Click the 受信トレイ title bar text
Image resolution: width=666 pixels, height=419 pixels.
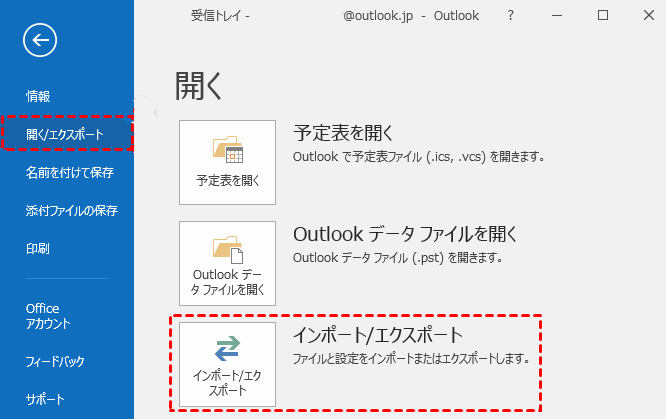[x=219, y=16]
